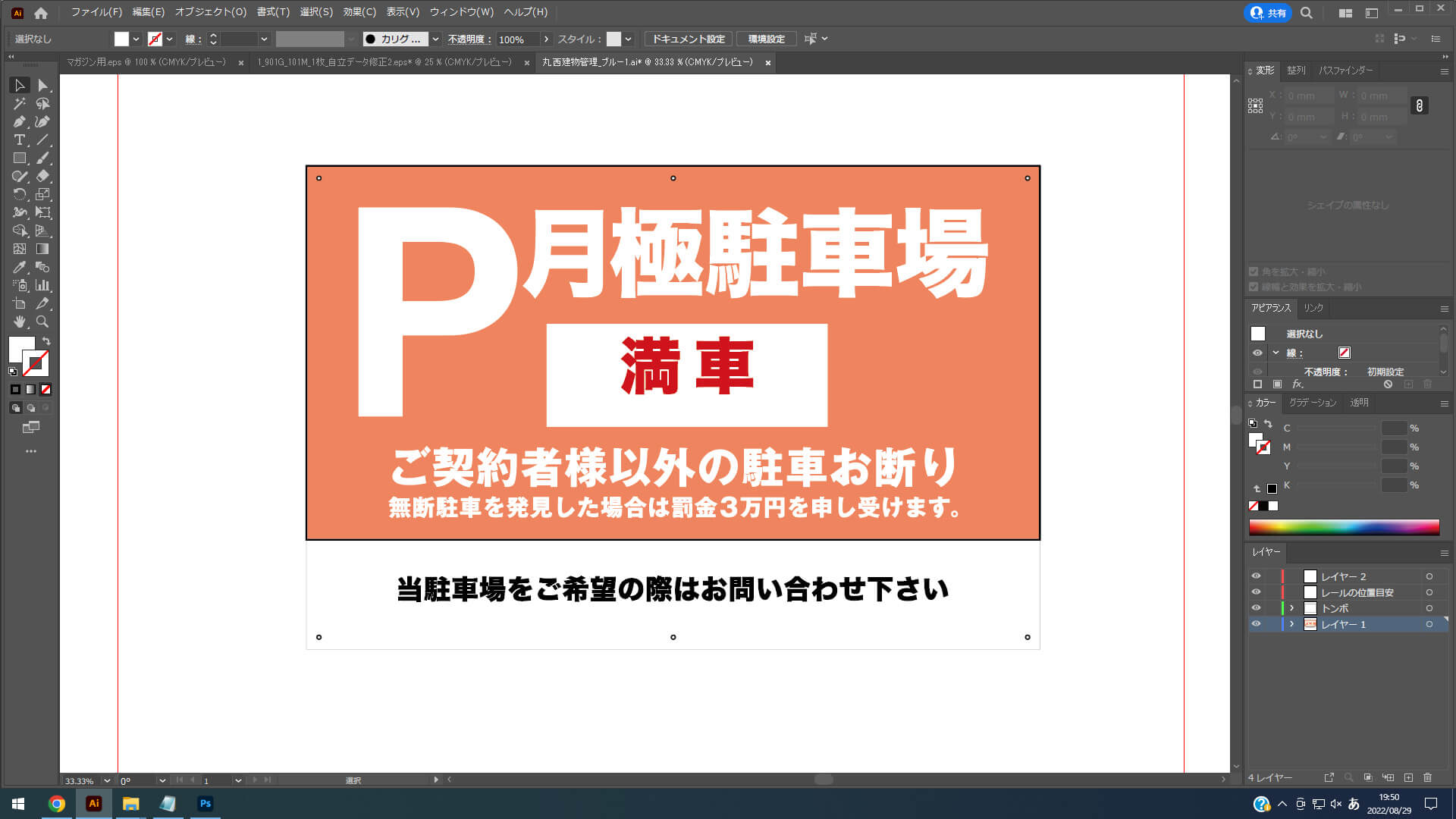This screenshot has width=1456, height=819.
Task: Pick the Shape Builder tool
Action: click(20, 231)
